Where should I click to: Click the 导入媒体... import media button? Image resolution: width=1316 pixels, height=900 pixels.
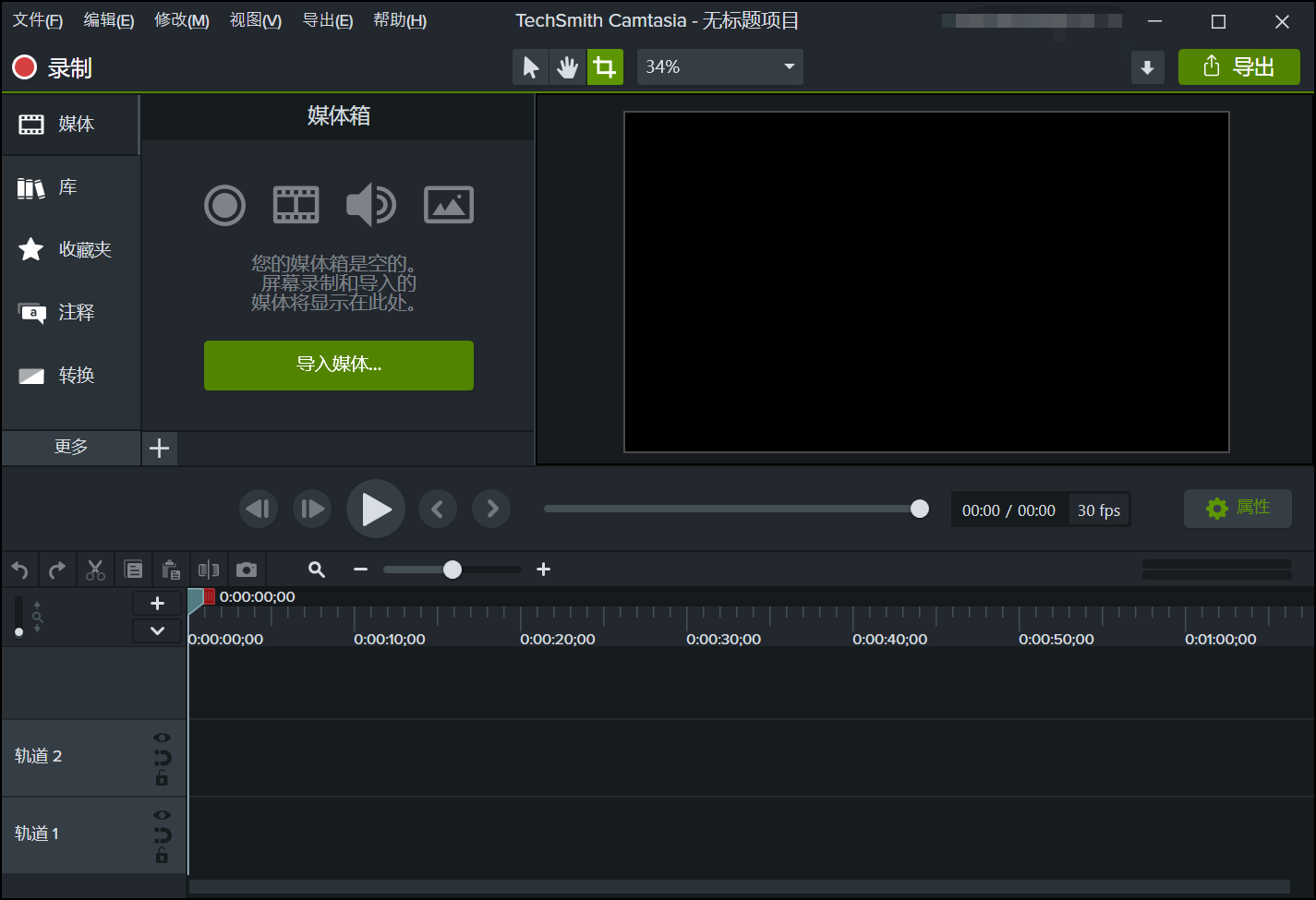(339, 366)
